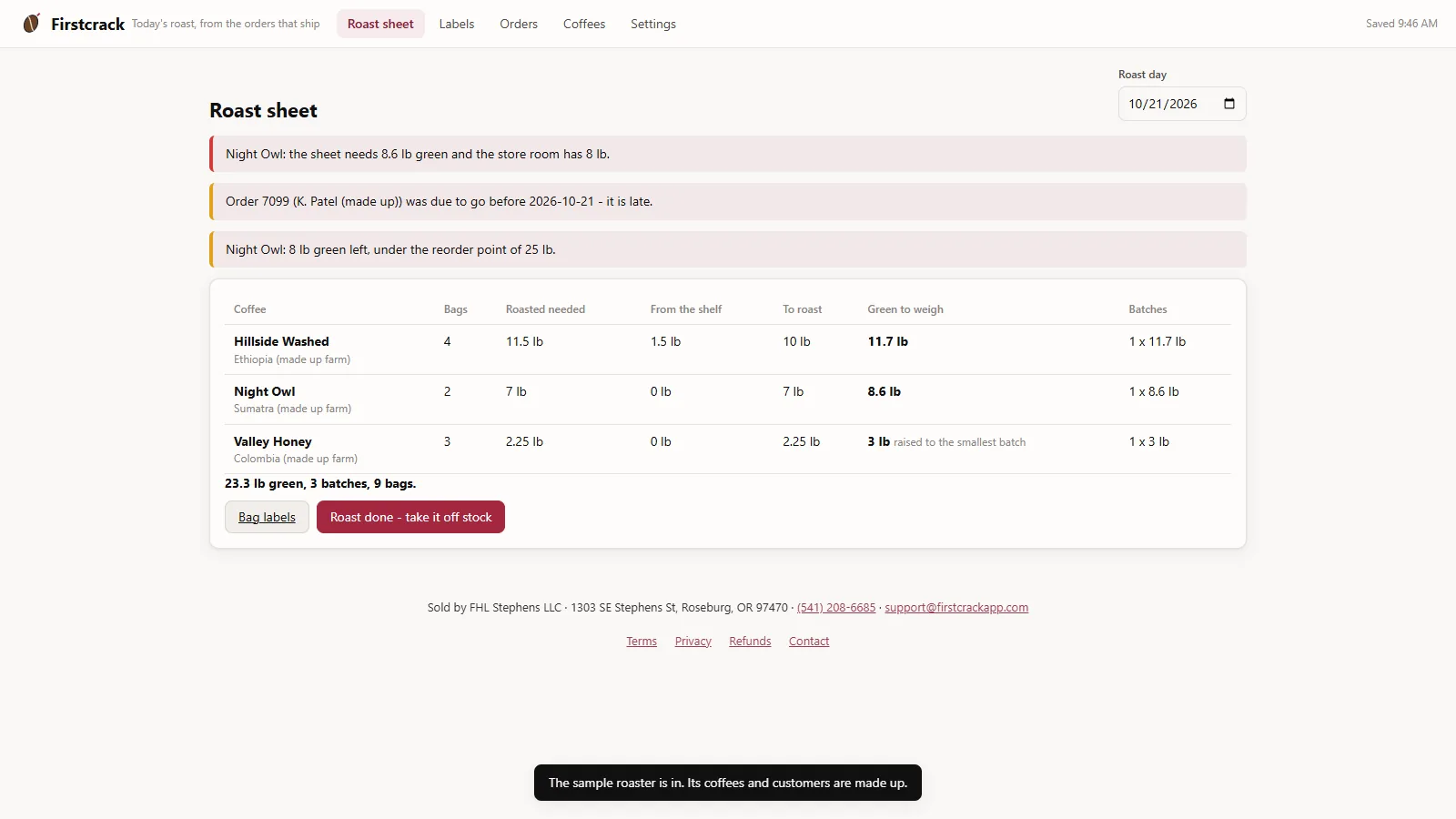
Task: Click the Firstcrack coffee bean logo
Action: (32, 23)
